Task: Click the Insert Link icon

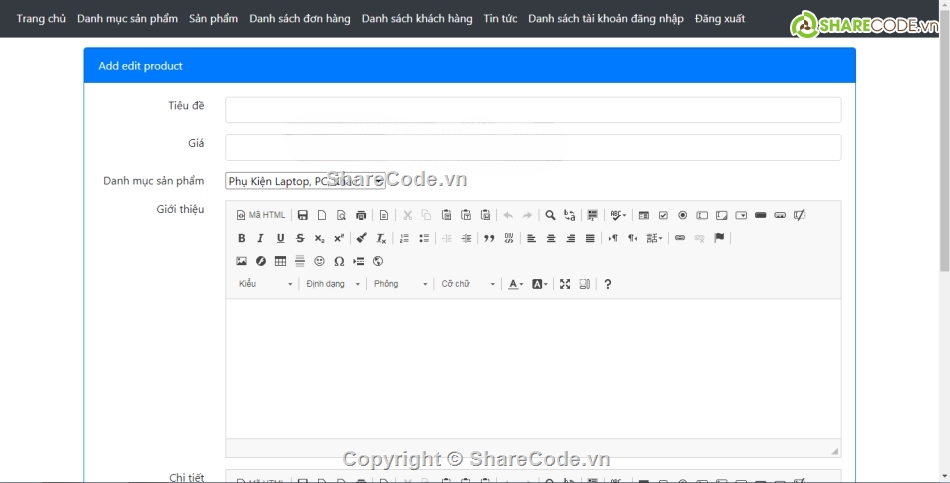Action: [680, 238]
